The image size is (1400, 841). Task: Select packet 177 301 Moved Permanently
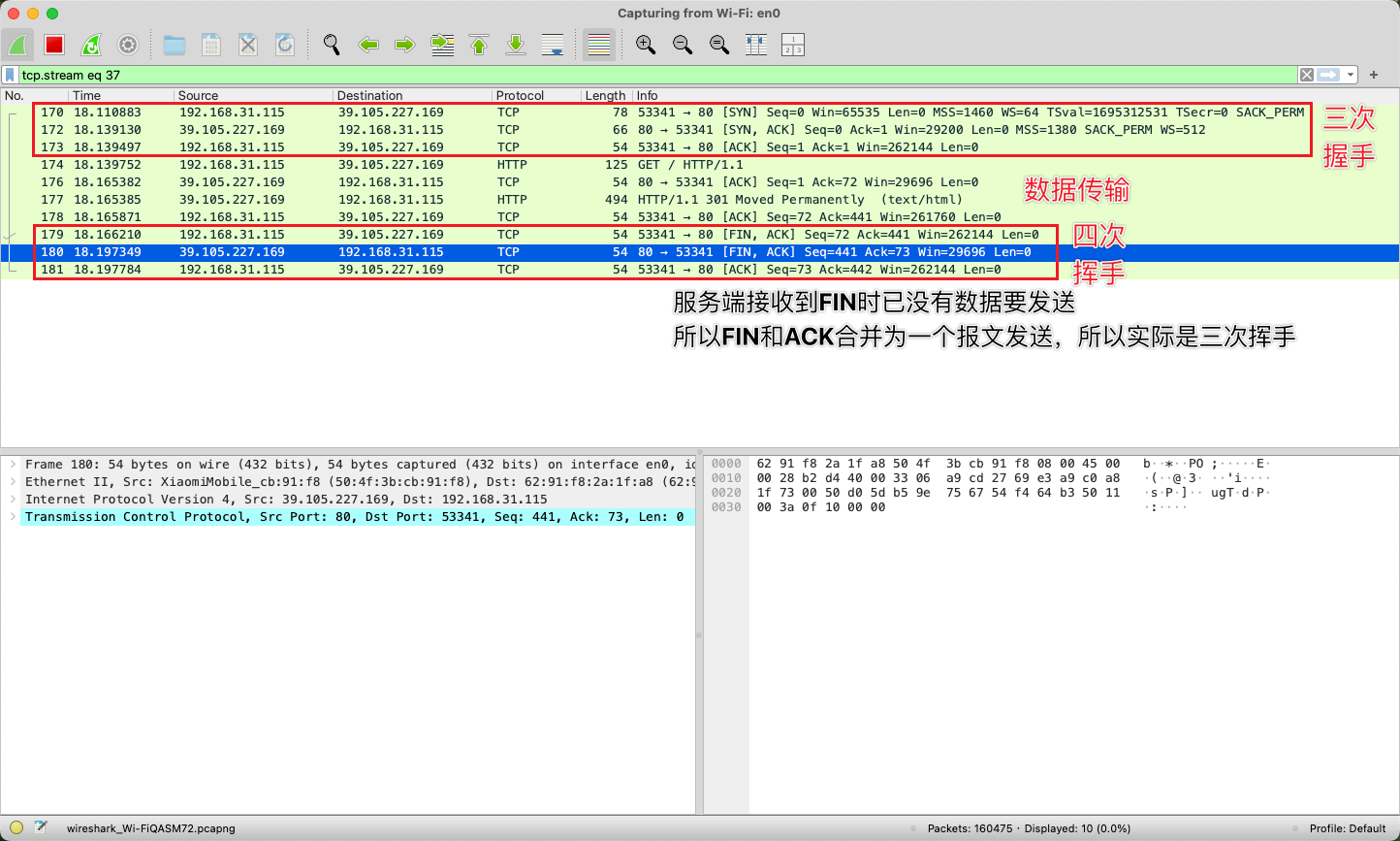[x=700, y=200]
